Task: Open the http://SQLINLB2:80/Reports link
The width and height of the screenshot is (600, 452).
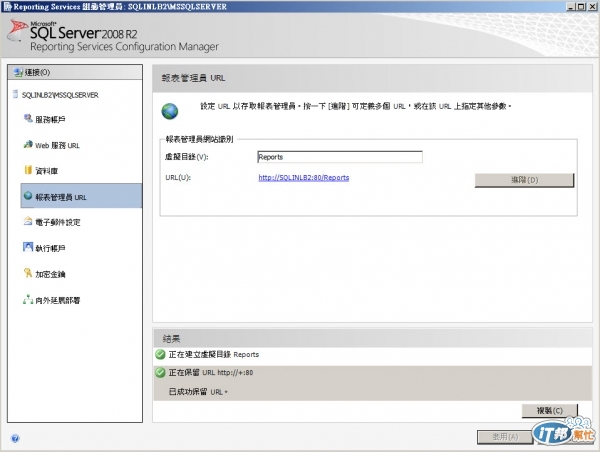Action: point(304,178)
